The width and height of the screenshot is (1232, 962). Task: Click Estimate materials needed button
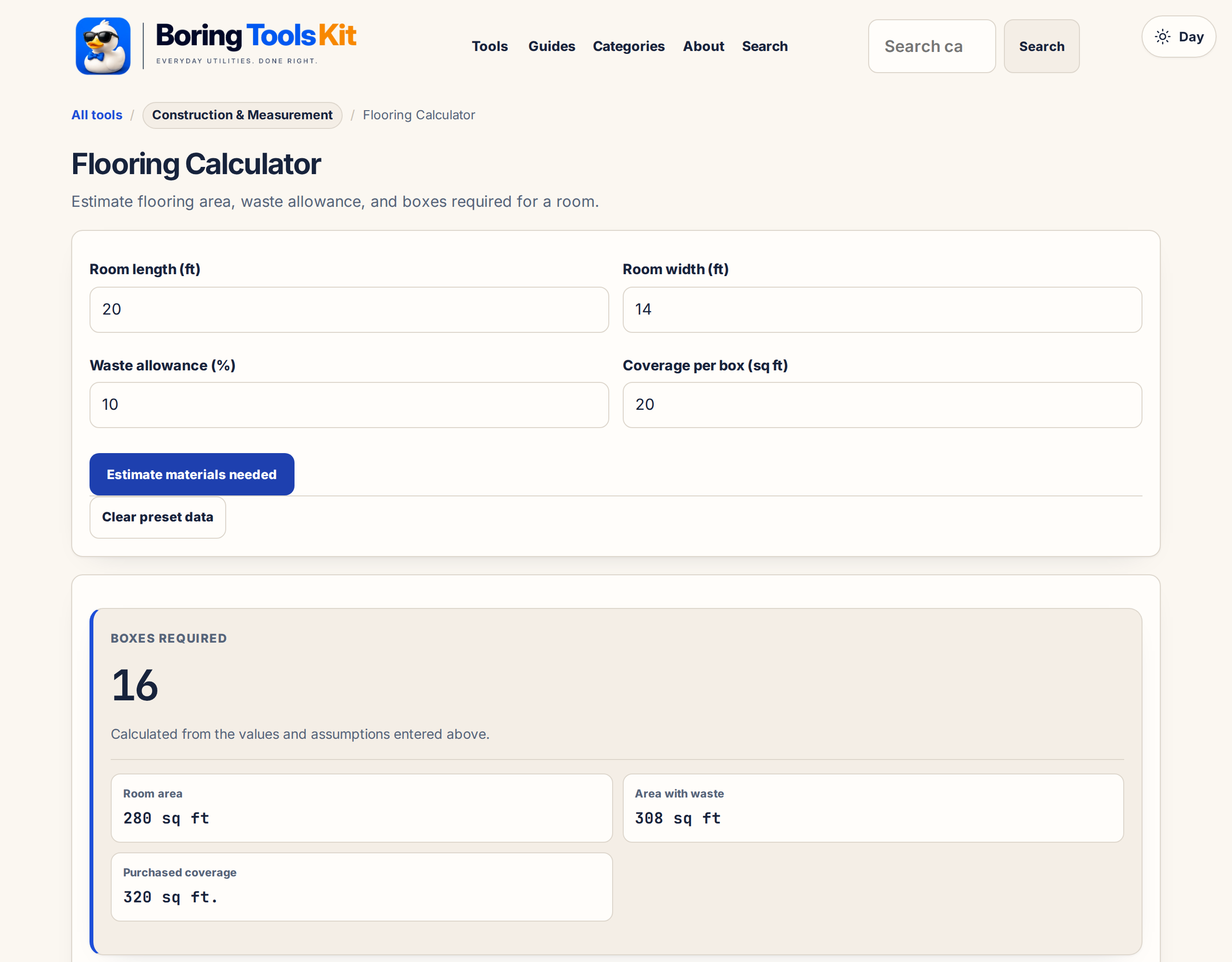(192, 474)
